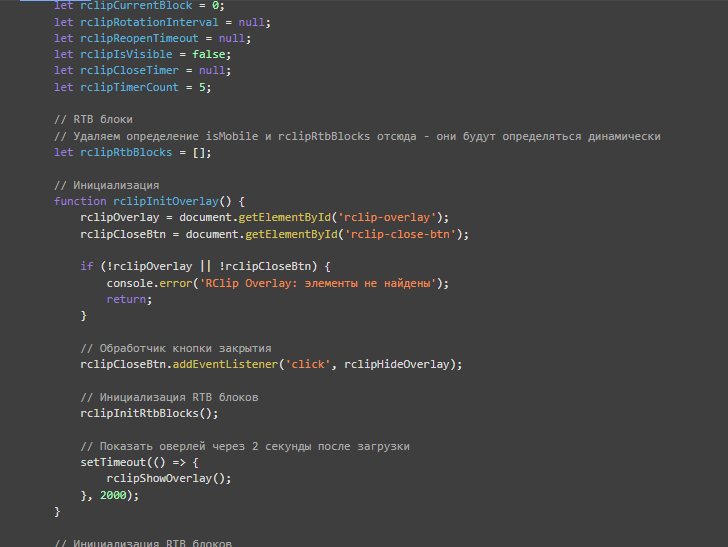Image resolution: width=728 pixels, height=547 pixels.
Task: Click the string 'rclip-close-btn' in getElementById call
Action: [x=400, y=234]
